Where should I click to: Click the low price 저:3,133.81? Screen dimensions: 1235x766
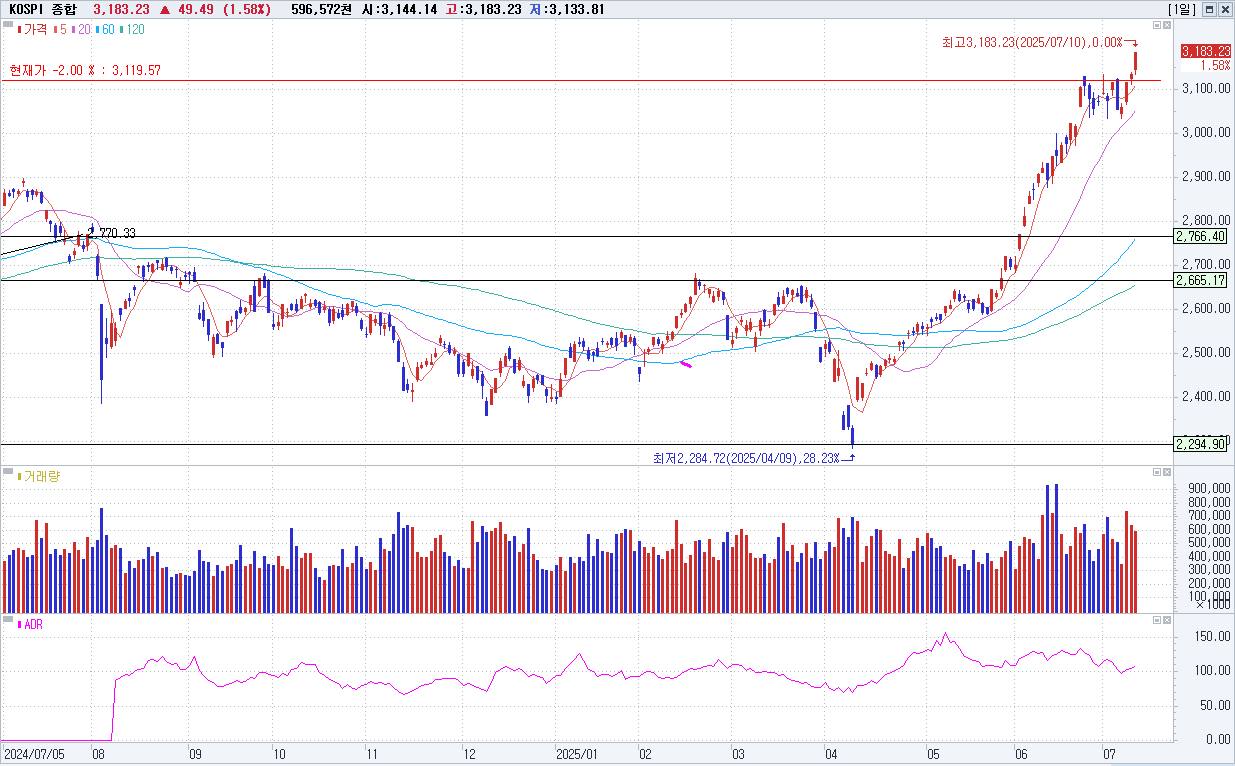tap(567, 9)
